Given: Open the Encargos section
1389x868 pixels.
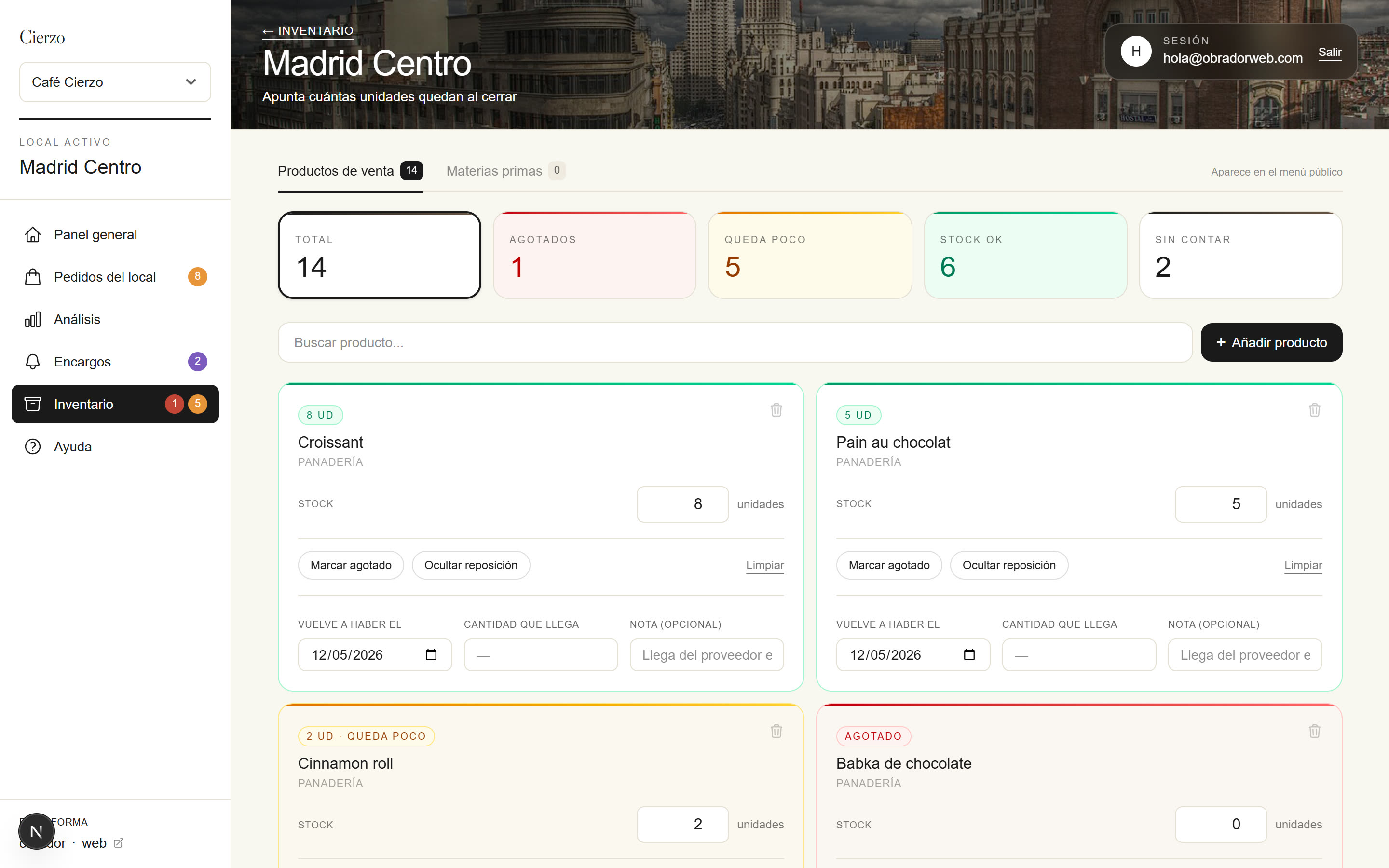Looking at the screenshot, I should (x=115, y=362).
